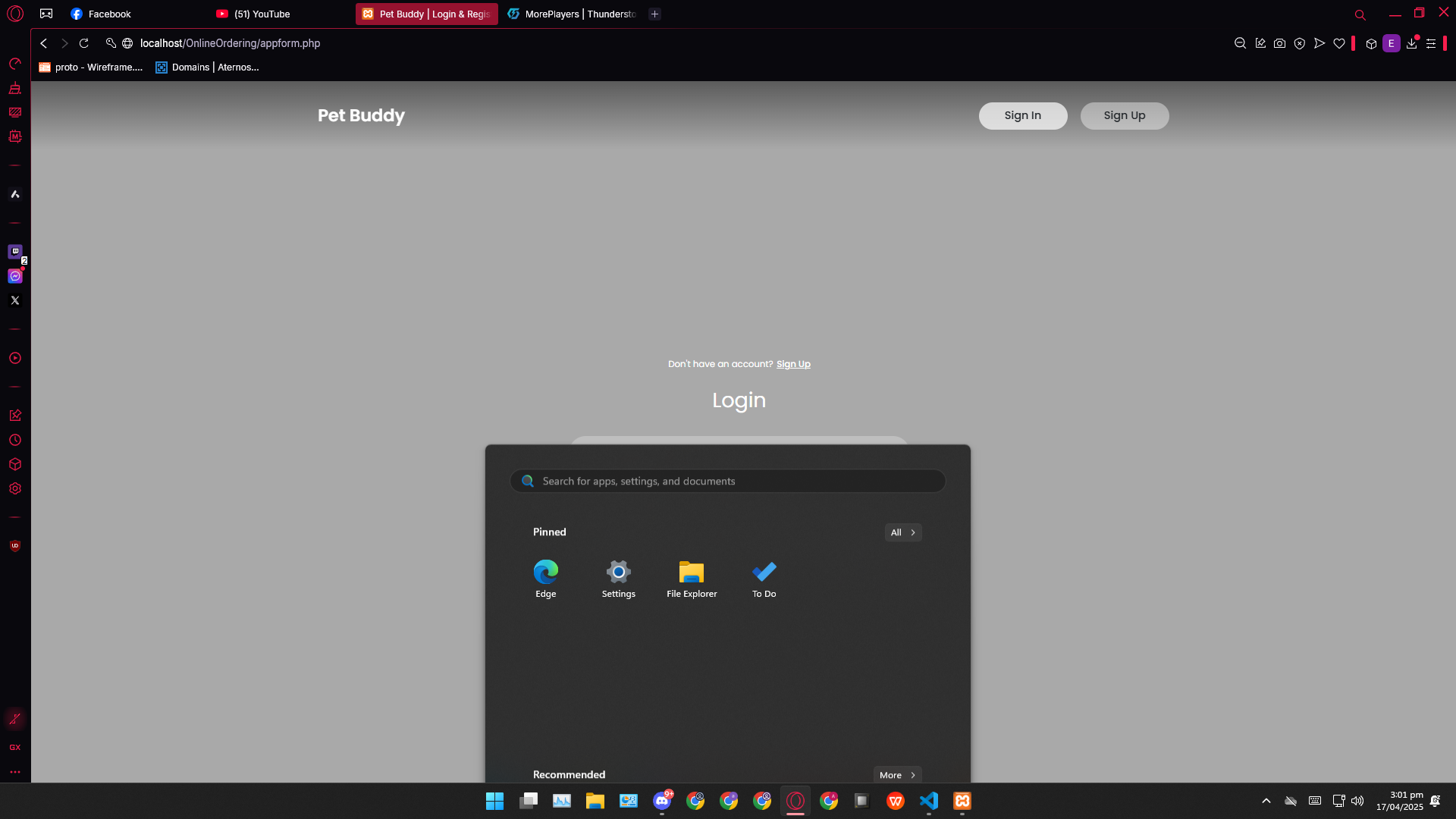The width and height of the screenshot is (1456, 819).
Task: Click the Start menu search field
Action: pyautogui.click(x=728, y=481)
